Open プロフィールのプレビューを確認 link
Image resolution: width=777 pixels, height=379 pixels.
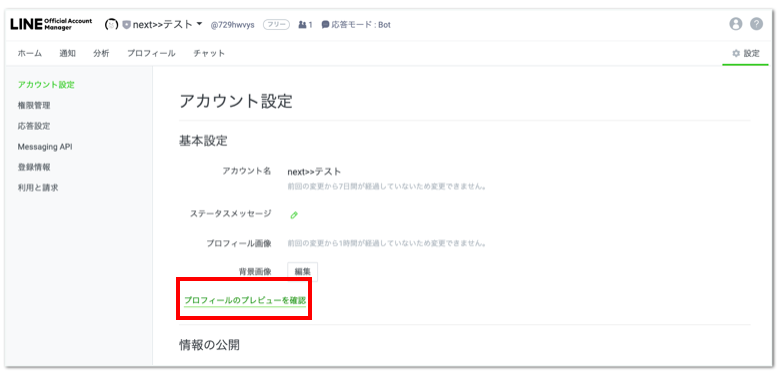point(245,300)
